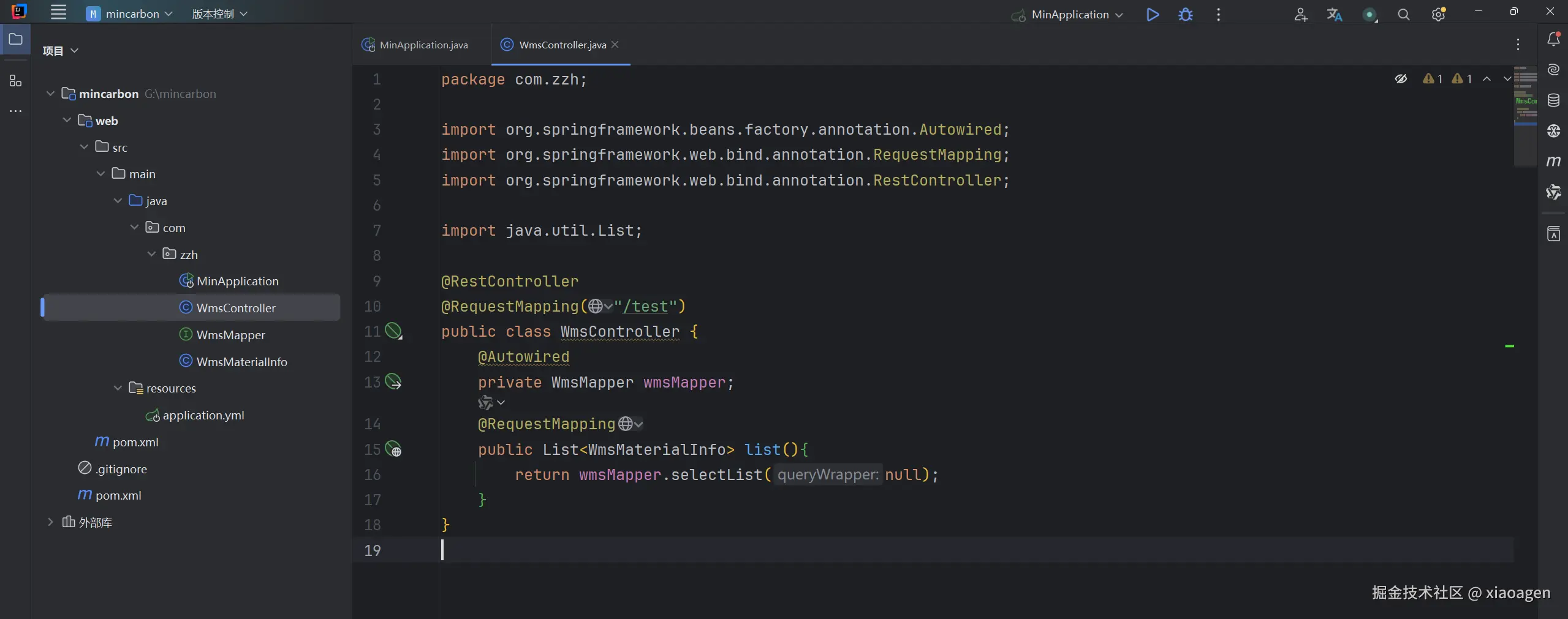Open Search Everywhere magnifier

[x=1403, y=14]
